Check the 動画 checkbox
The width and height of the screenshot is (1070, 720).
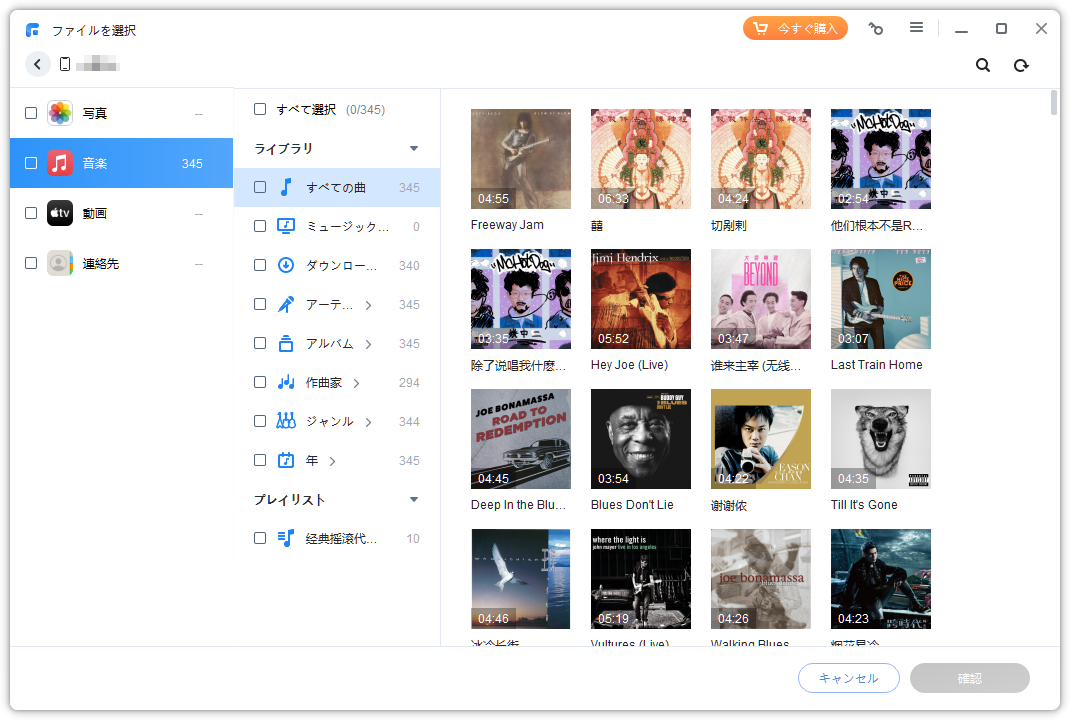[x=31, y=213]
